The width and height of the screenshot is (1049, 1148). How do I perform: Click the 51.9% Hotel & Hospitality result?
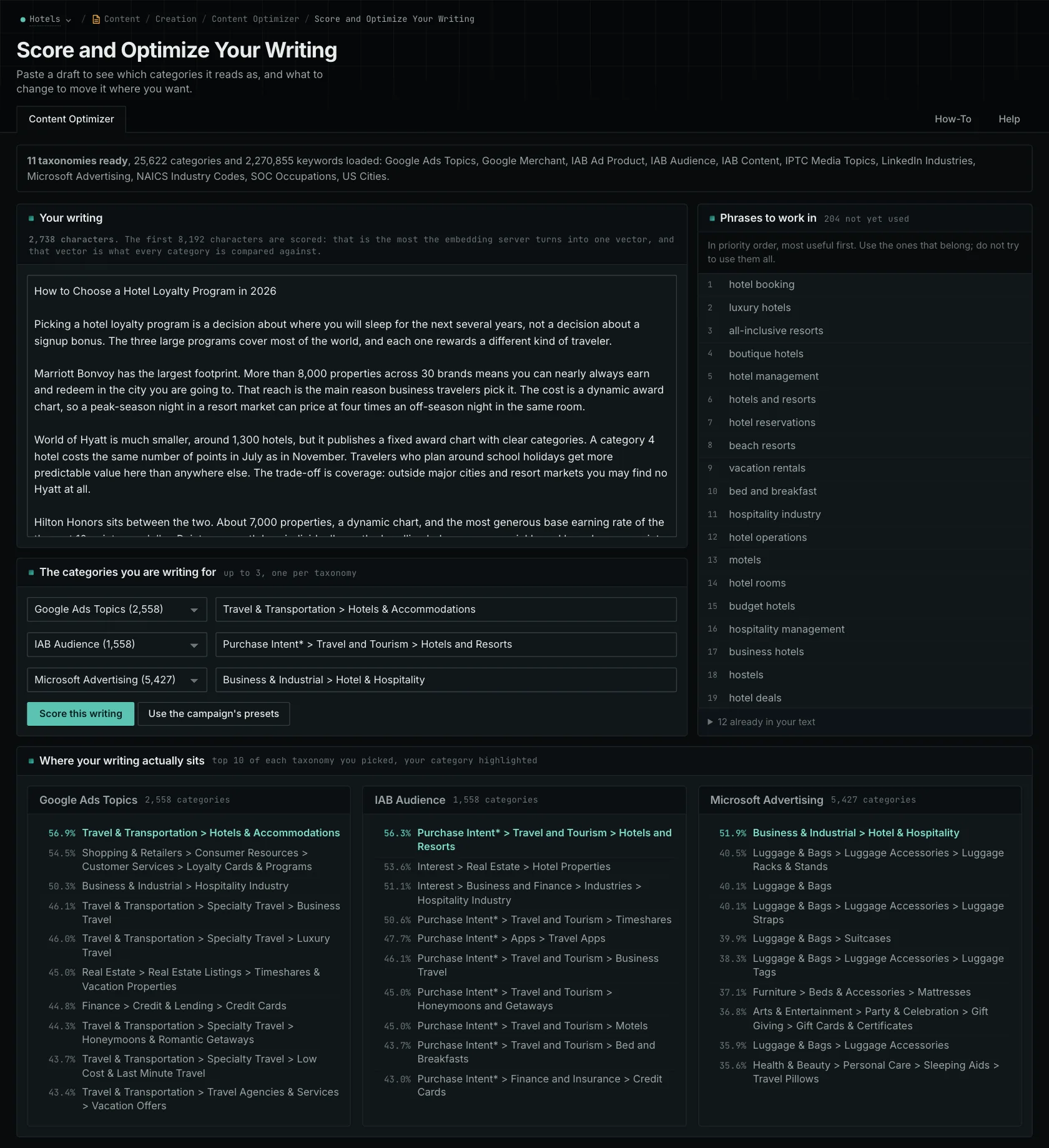pos(865,833)
